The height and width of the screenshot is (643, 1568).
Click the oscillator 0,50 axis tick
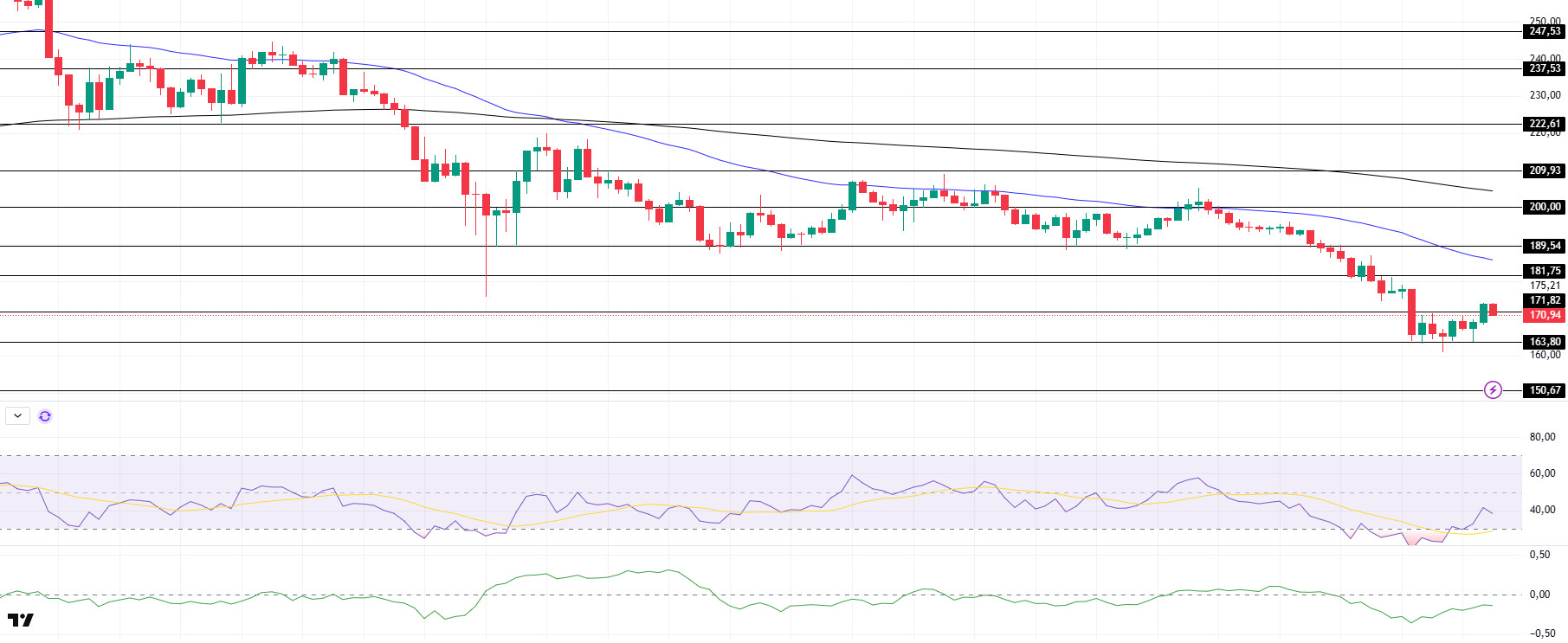click(1539, 555)
